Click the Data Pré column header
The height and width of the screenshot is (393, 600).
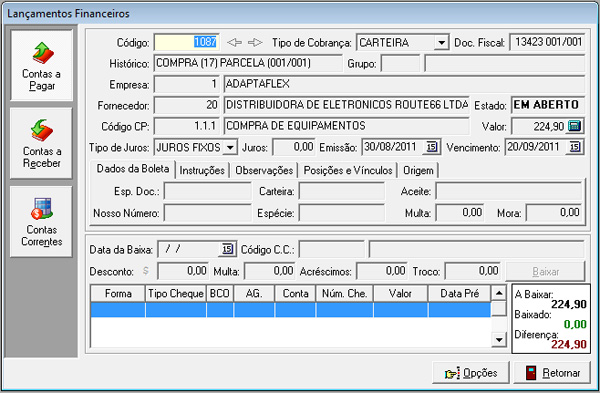pyautogui.click(x=459, y=294)
